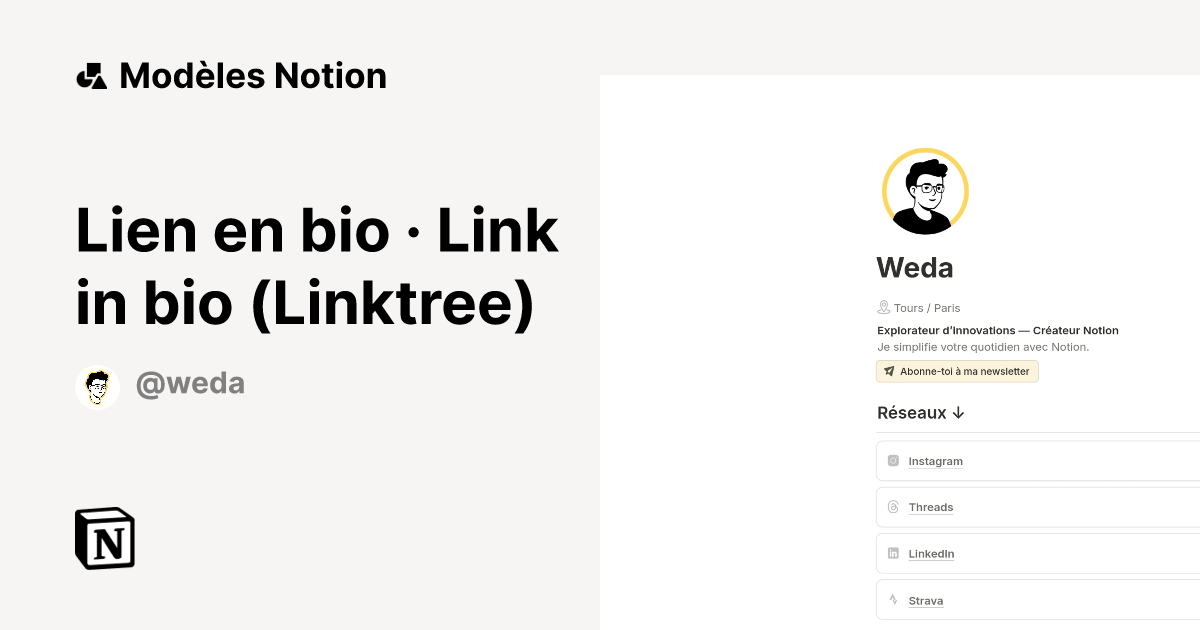1200x630 pixels.
Task: Click the Threads icon
Action: click(892, 507)
